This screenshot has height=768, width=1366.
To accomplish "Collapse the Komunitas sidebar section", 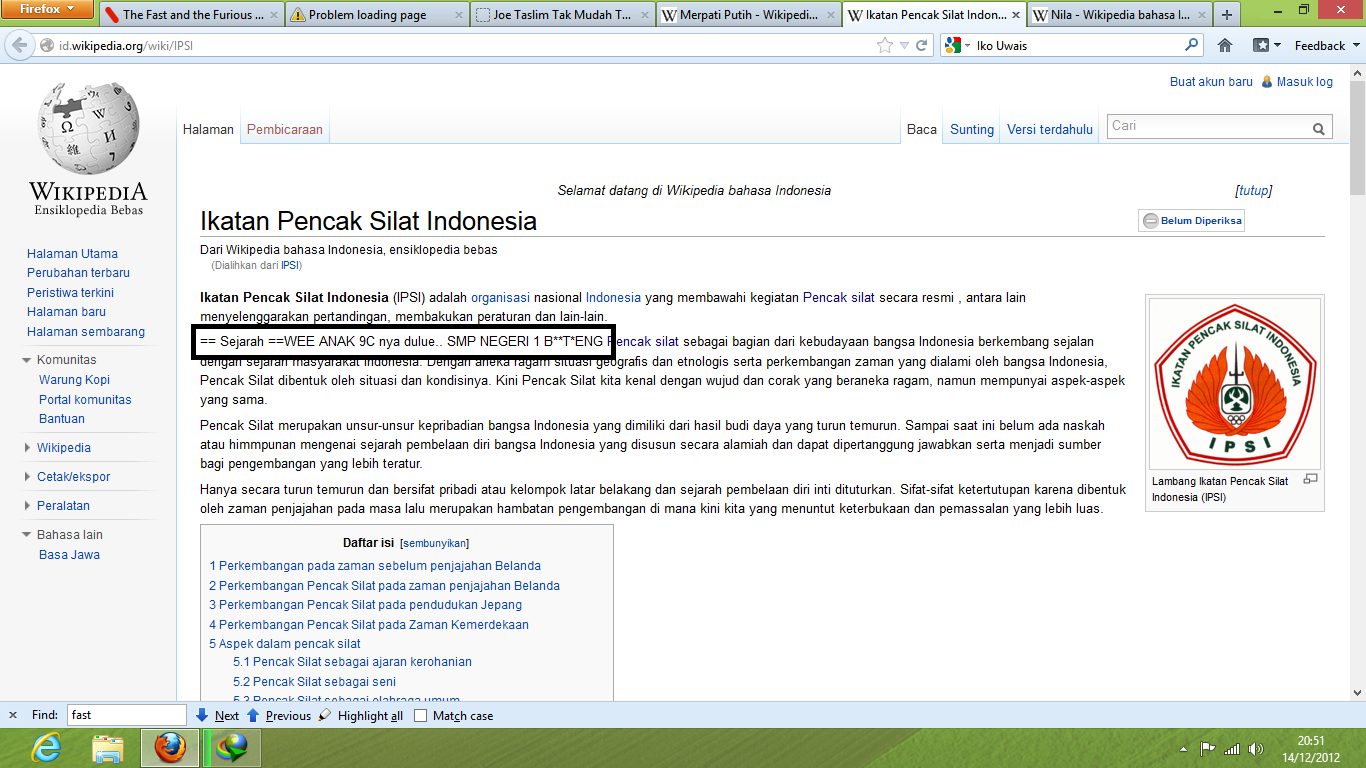I will tap(27, 360).
